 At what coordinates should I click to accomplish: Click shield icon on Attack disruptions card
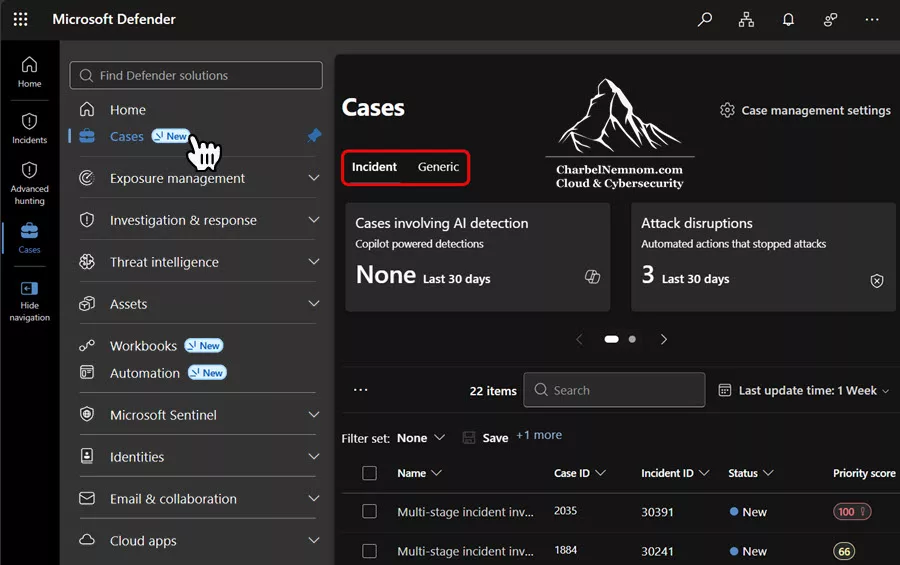click(x=876, y=280)
